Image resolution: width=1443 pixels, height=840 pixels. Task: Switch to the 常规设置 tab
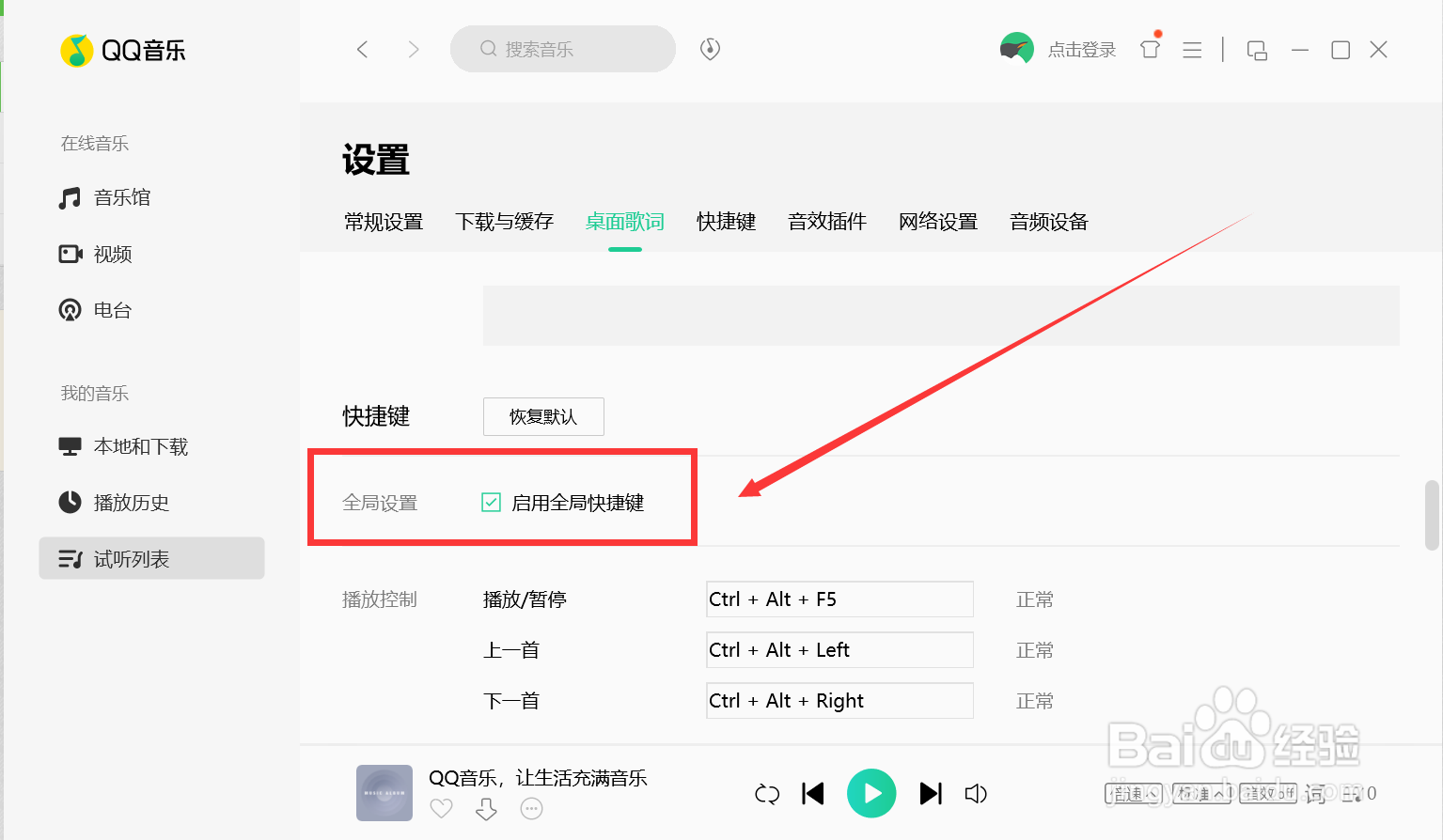384,222
